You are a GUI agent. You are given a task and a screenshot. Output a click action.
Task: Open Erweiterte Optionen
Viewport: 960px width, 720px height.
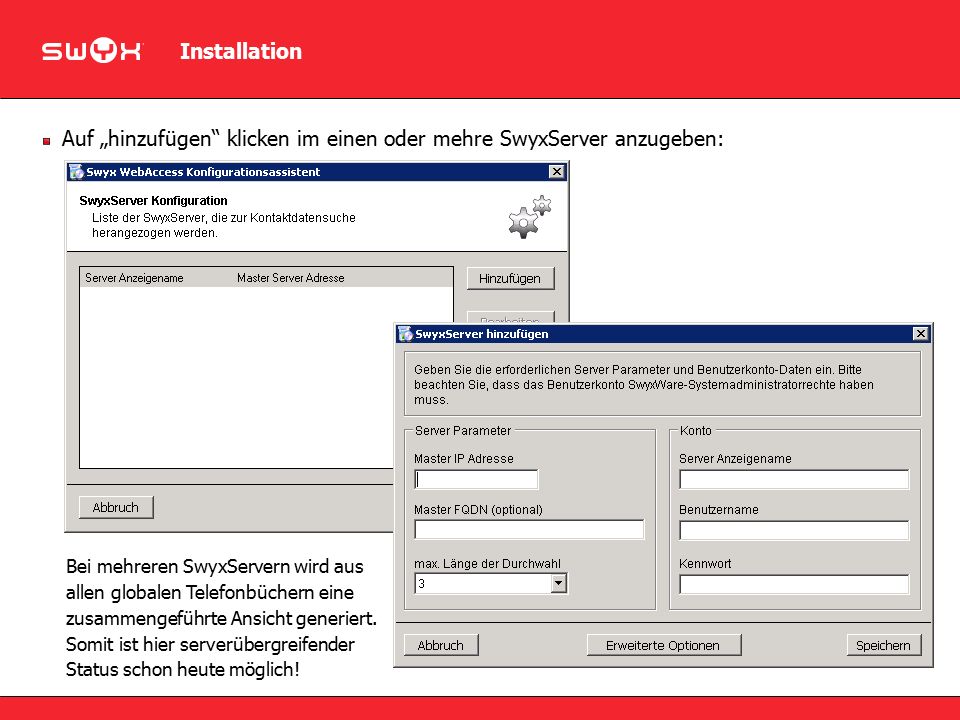pyautogui.click(x=664, y=645)
